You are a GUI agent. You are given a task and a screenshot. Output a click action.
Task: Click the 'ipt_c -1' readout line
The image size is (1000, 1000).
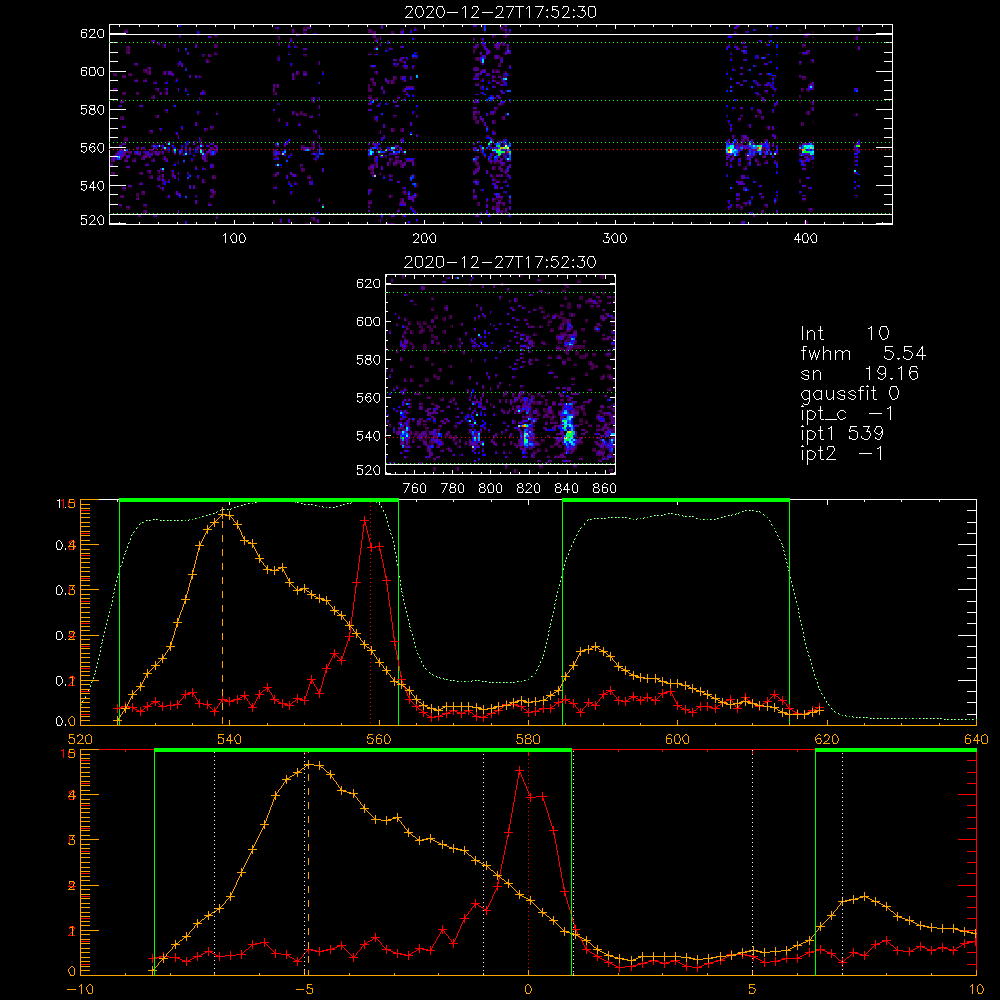coord(848,414)
